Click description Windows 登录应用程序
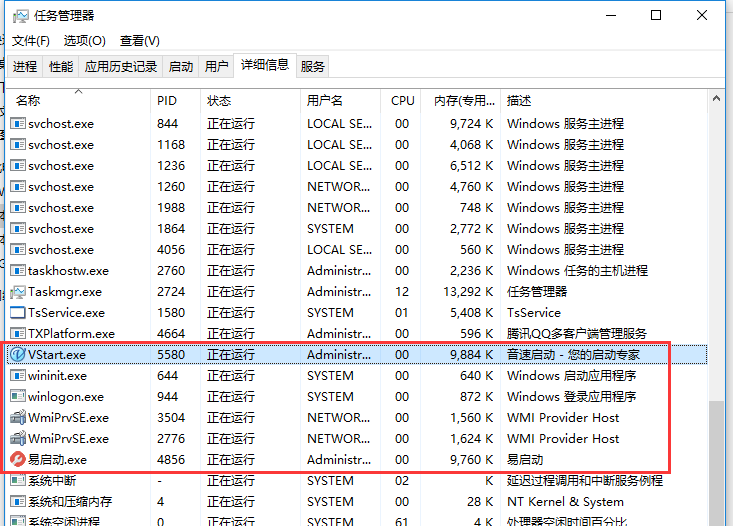734x526 pixels. [571, 397]
